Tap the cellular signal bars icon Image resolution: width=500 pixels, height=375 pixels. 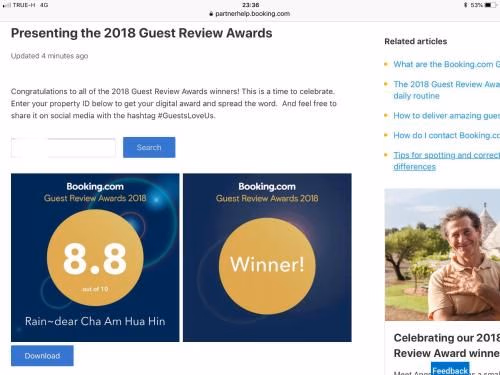coord(7,5)
